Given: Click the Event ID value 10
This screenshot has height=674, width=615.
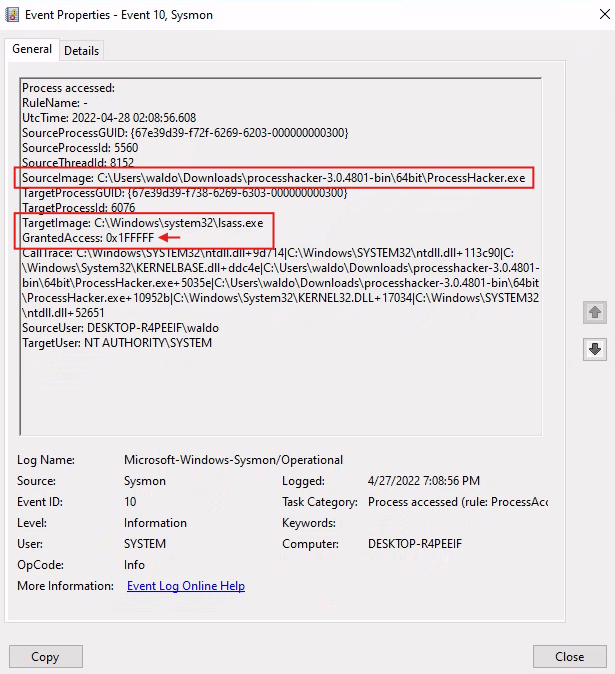Looking at the screenshot, I should pyautogui.click(x=130, y=502).
